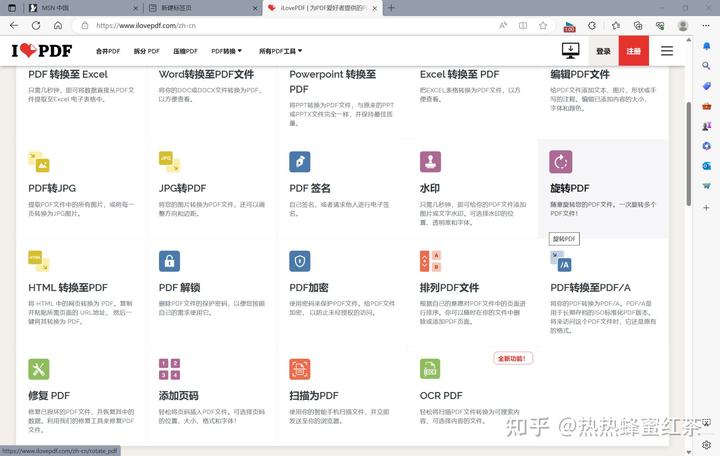Click 拆分 PDF in the navigation bar
Image resolution: width=720 pixels, height=456 pixels.
146,51
